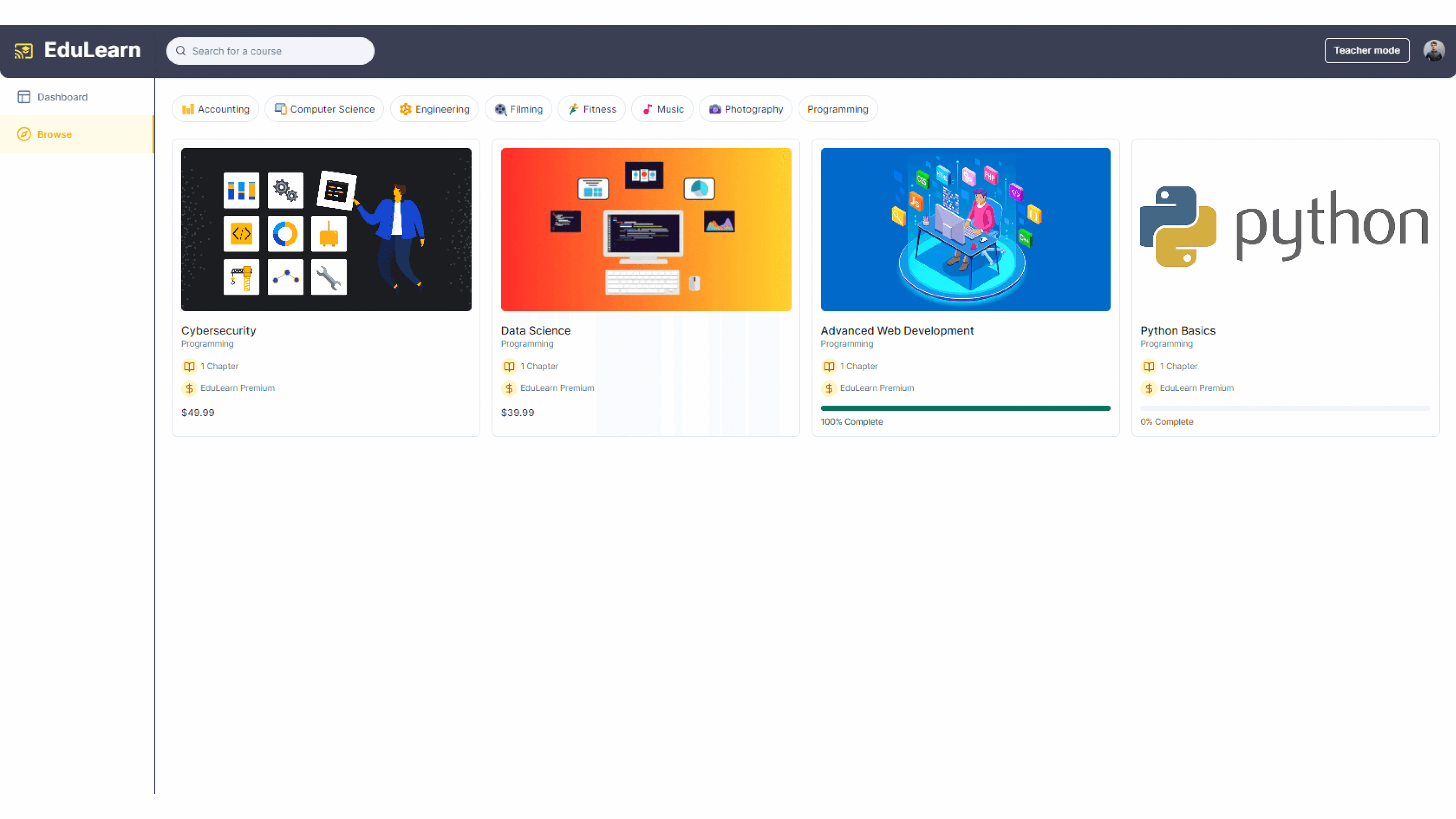The height and width of the screenshot is (819, 1456).
Task: Click the Cybersecurity chapter book icon
Action: pos(189,366)
